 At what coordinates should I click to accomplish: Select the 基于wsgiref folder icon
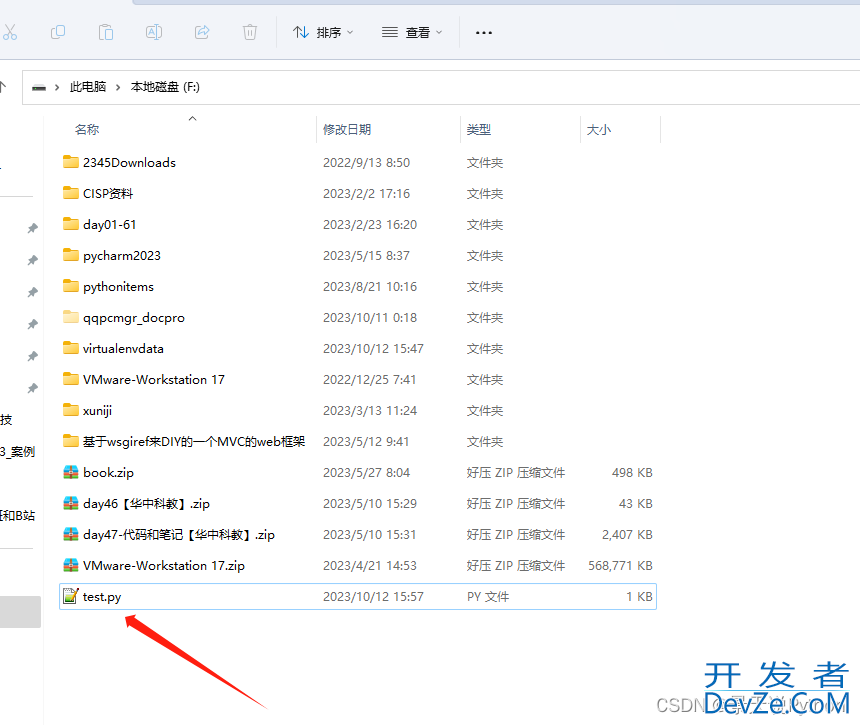(x=71, y=440)
